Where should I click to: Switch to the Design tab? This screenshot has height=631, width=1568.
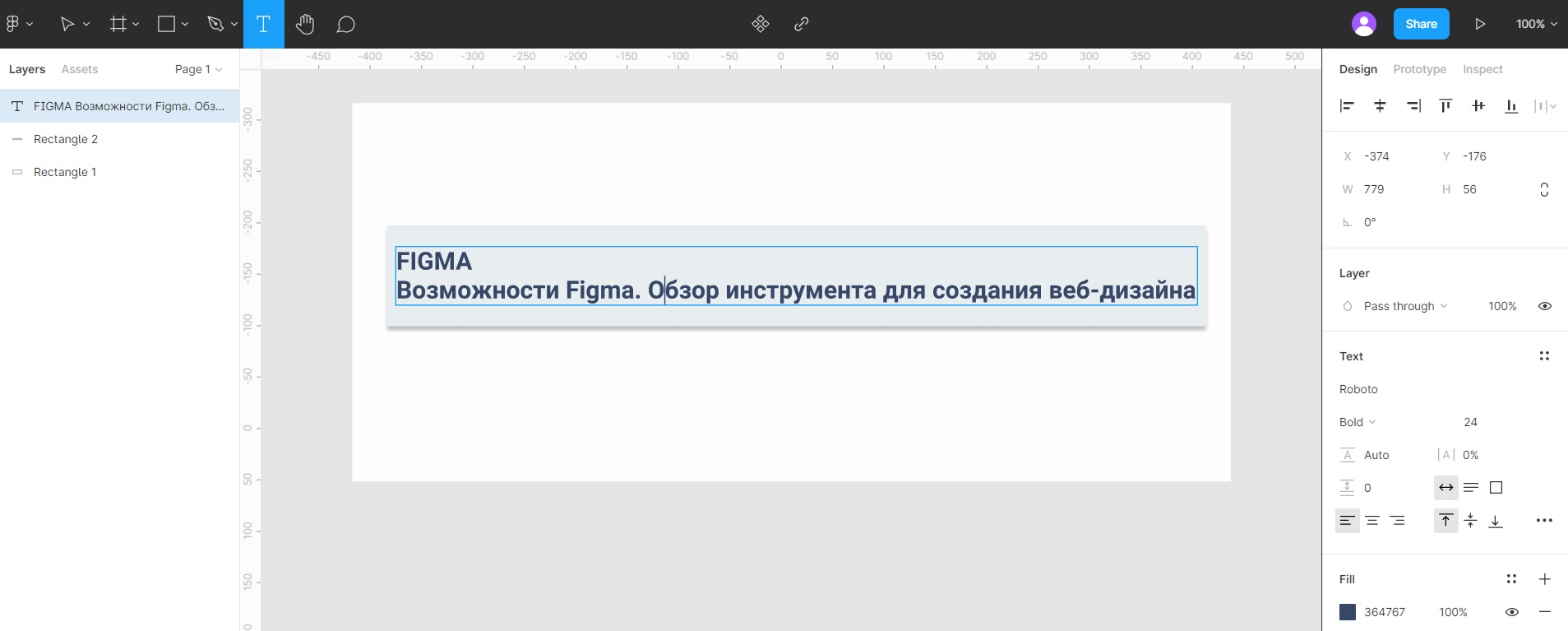[x=1358, y=69]
